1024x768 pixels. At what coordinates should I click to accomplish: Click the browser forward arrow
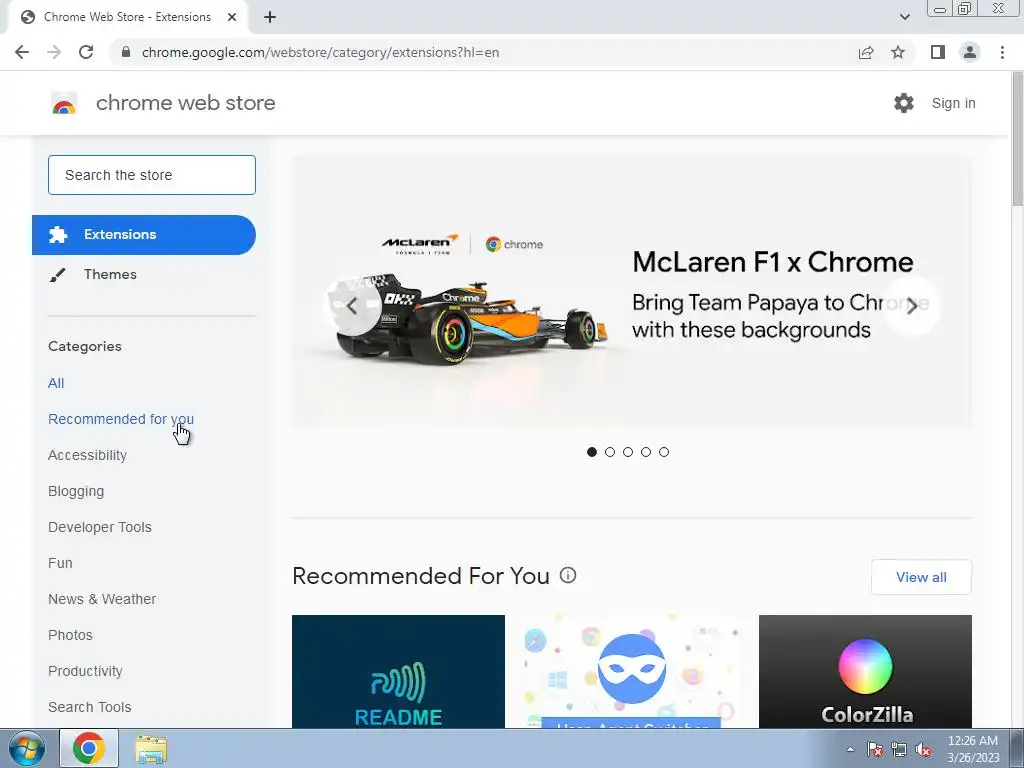54,52
